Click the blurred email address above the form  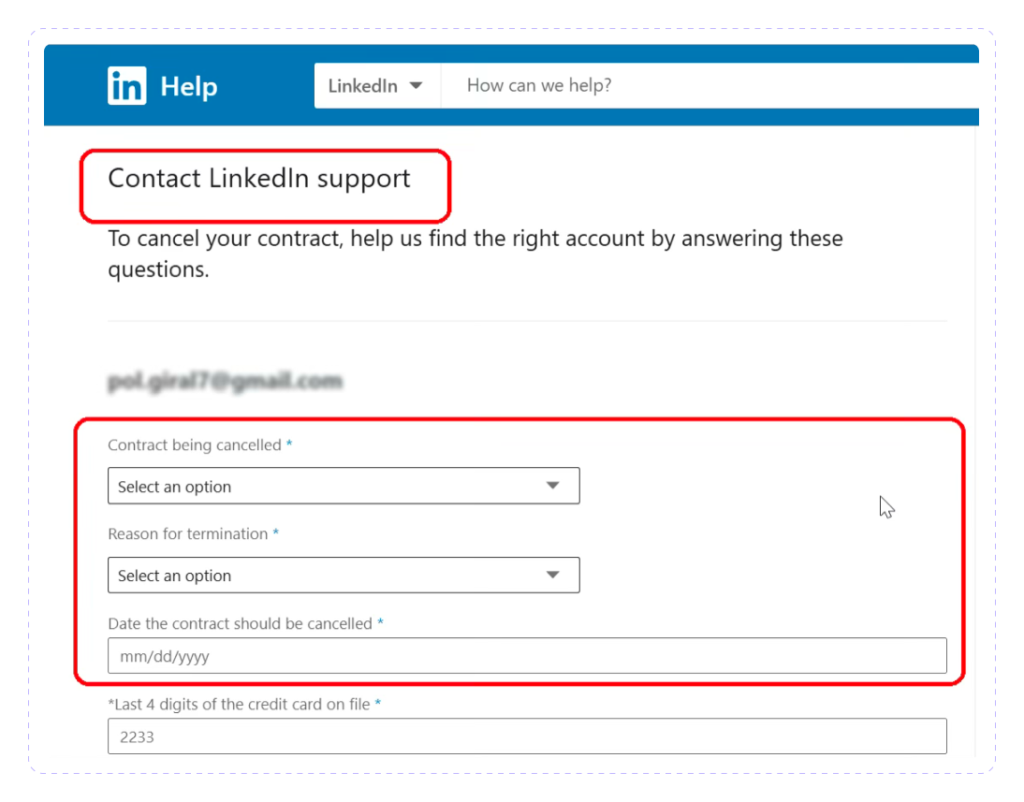tap(225, 382)
